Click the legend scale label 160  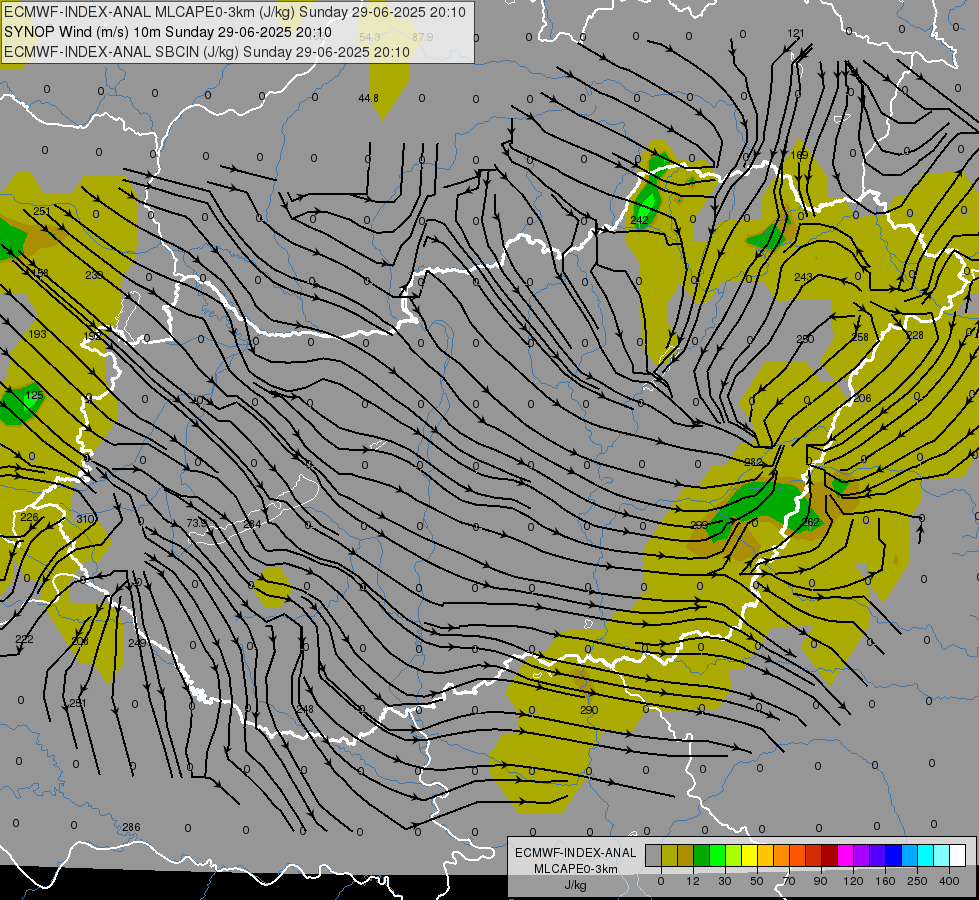(885, 881)
